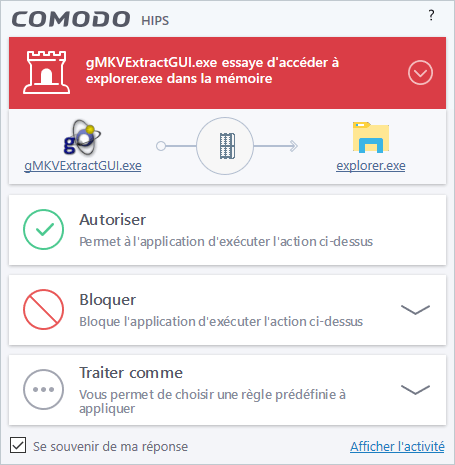Click the explorer.exe folder icon
455x465 pixels.
(371, 137)
